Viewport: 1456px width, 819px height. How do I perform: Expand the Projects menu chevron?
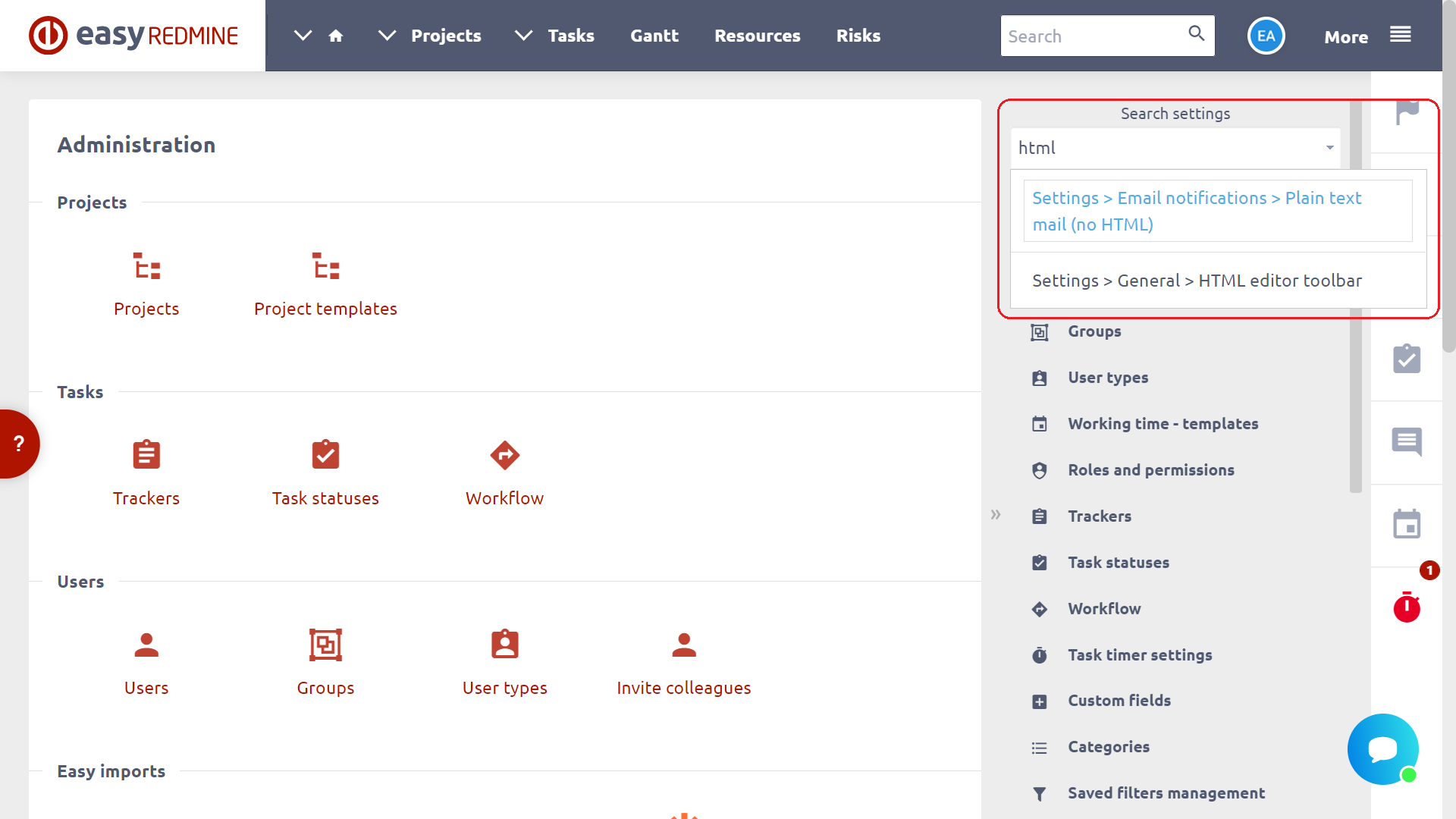tap(387, 36)
